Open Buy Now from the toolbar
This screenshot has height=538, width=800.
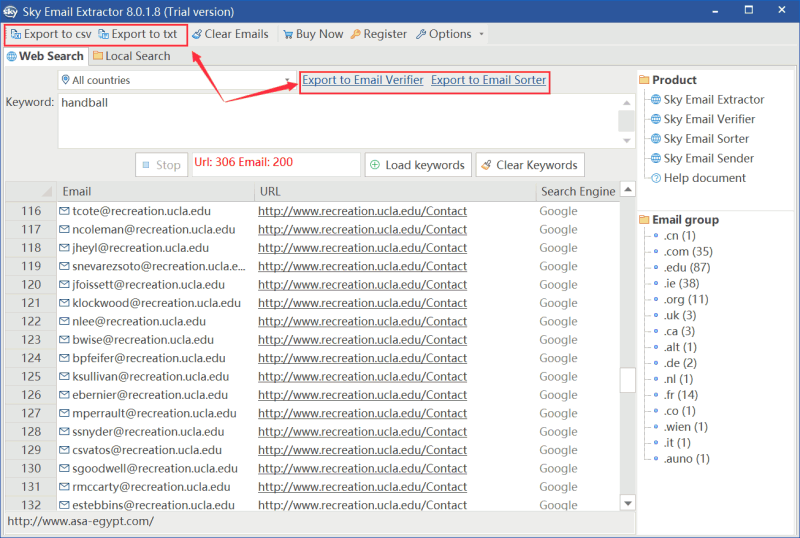click(x=312, y=34)
